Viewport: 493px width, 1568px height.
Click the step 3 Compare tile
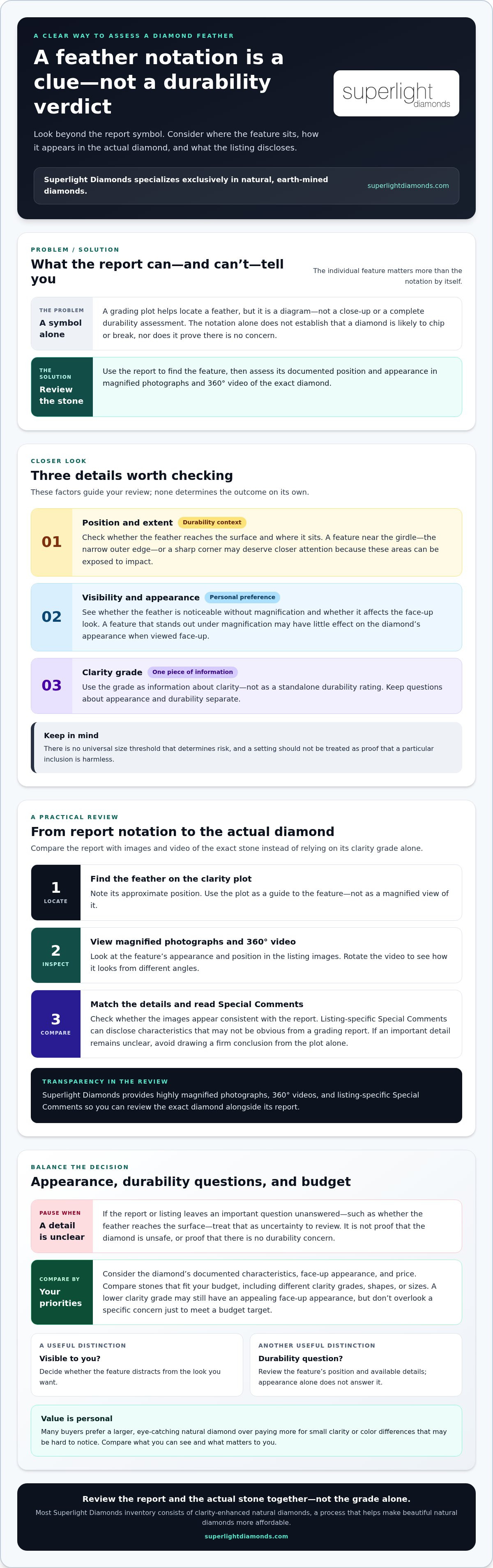click(56, 1024)
